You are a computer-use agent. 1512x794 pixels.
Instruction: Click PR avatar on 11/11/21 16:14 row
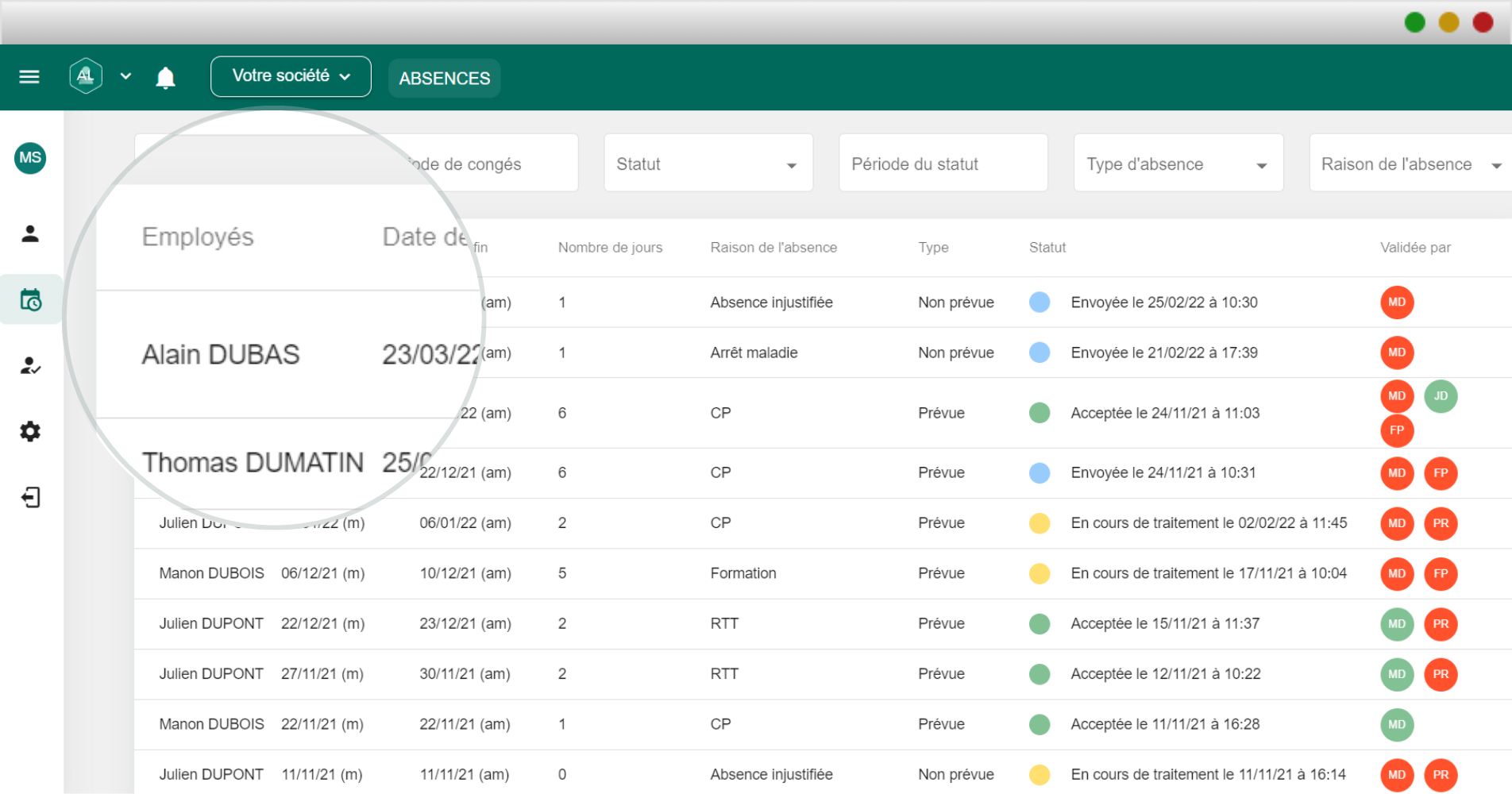(x=1441, y=775)
